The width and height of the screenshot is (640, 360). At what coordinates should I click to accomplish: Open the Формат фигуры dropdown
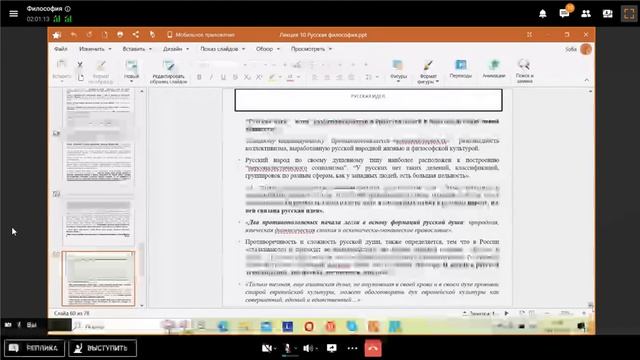[428, 72]
